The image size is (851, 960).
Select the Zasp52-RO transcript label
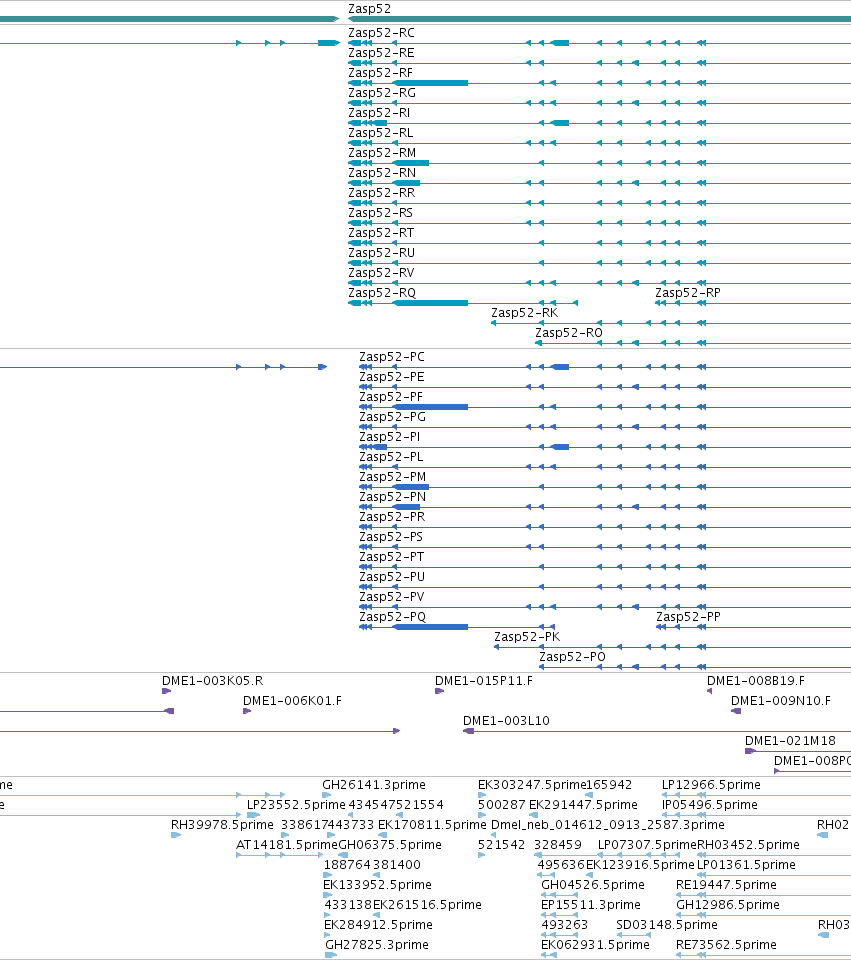569,333
